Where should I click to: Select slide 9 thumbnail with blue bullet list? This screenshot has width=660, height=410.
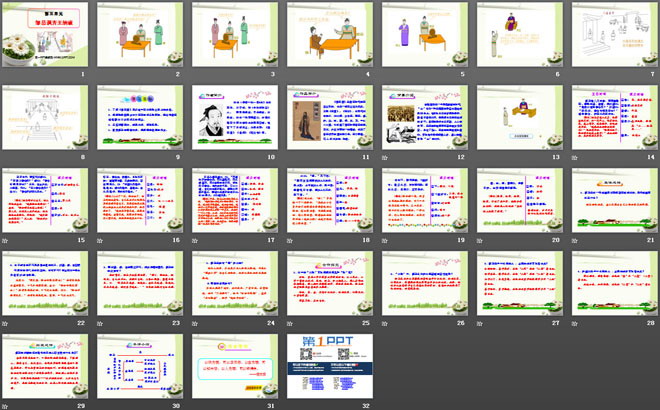tap(140, 117)
